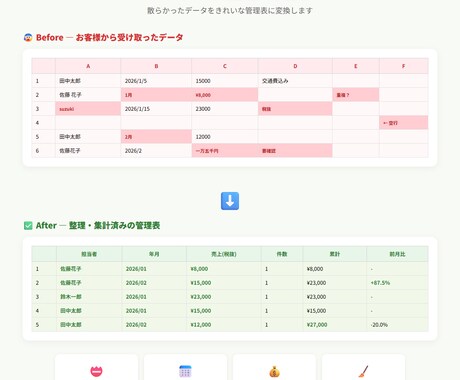Click the '15000' cell in Before table
This screenshot has width=460, height=380.
[x=225, y=81]
